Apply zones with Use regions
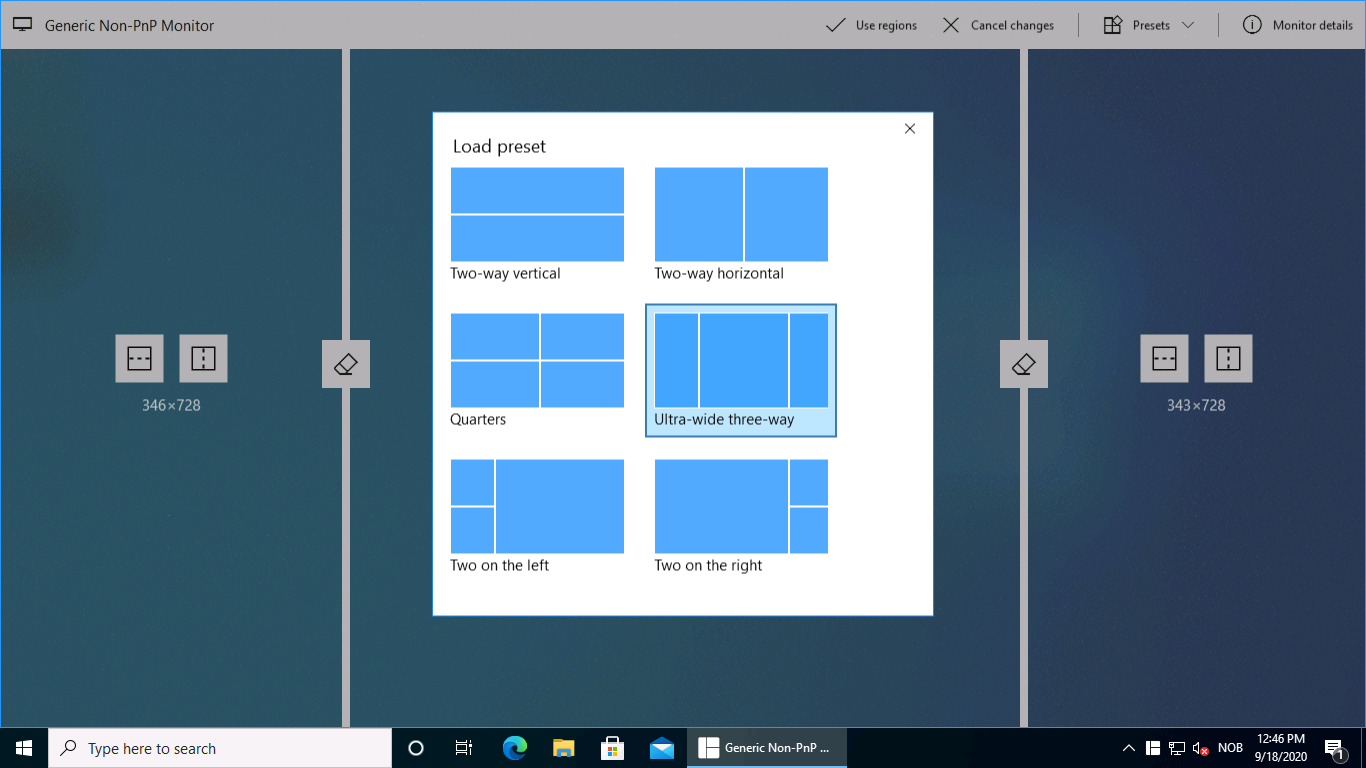This screenshot has height=768, width=1366. click(x=871, y=25)
